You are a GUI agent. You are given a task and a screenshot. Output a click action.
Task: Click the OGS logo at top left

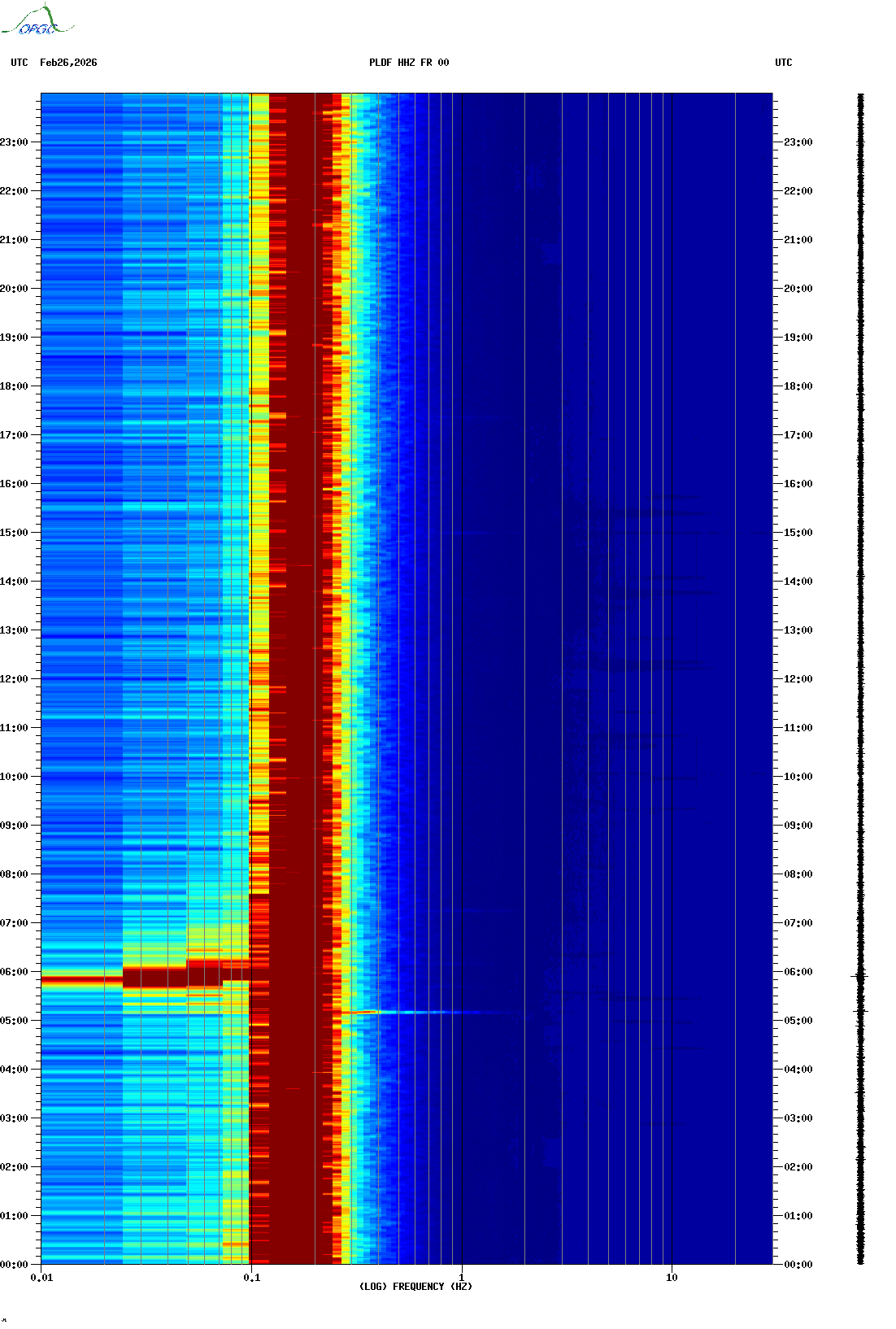tap(37, 20)
